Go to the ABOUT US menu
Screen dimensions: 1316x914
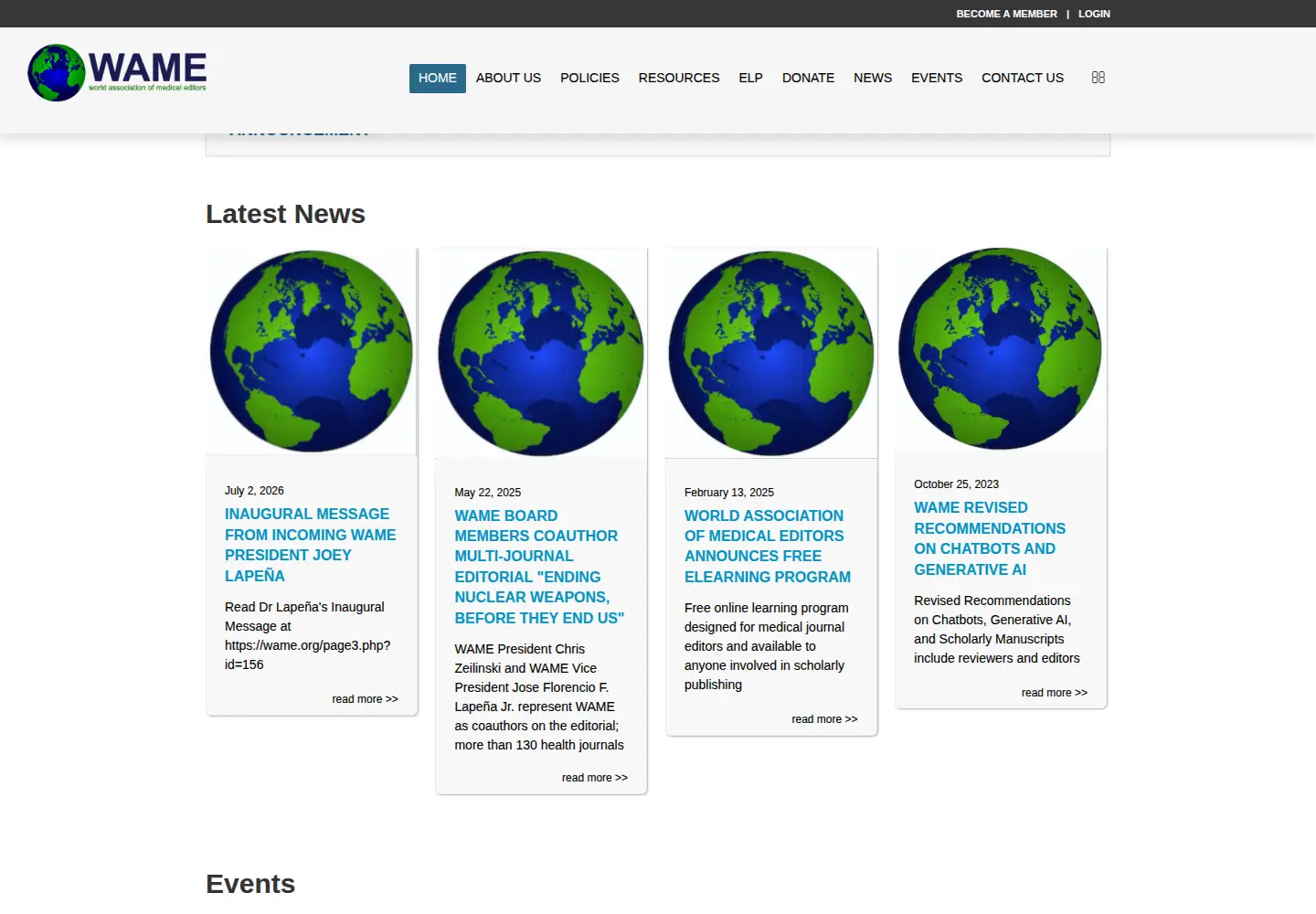pyautogui.click(x=508, y=78)
